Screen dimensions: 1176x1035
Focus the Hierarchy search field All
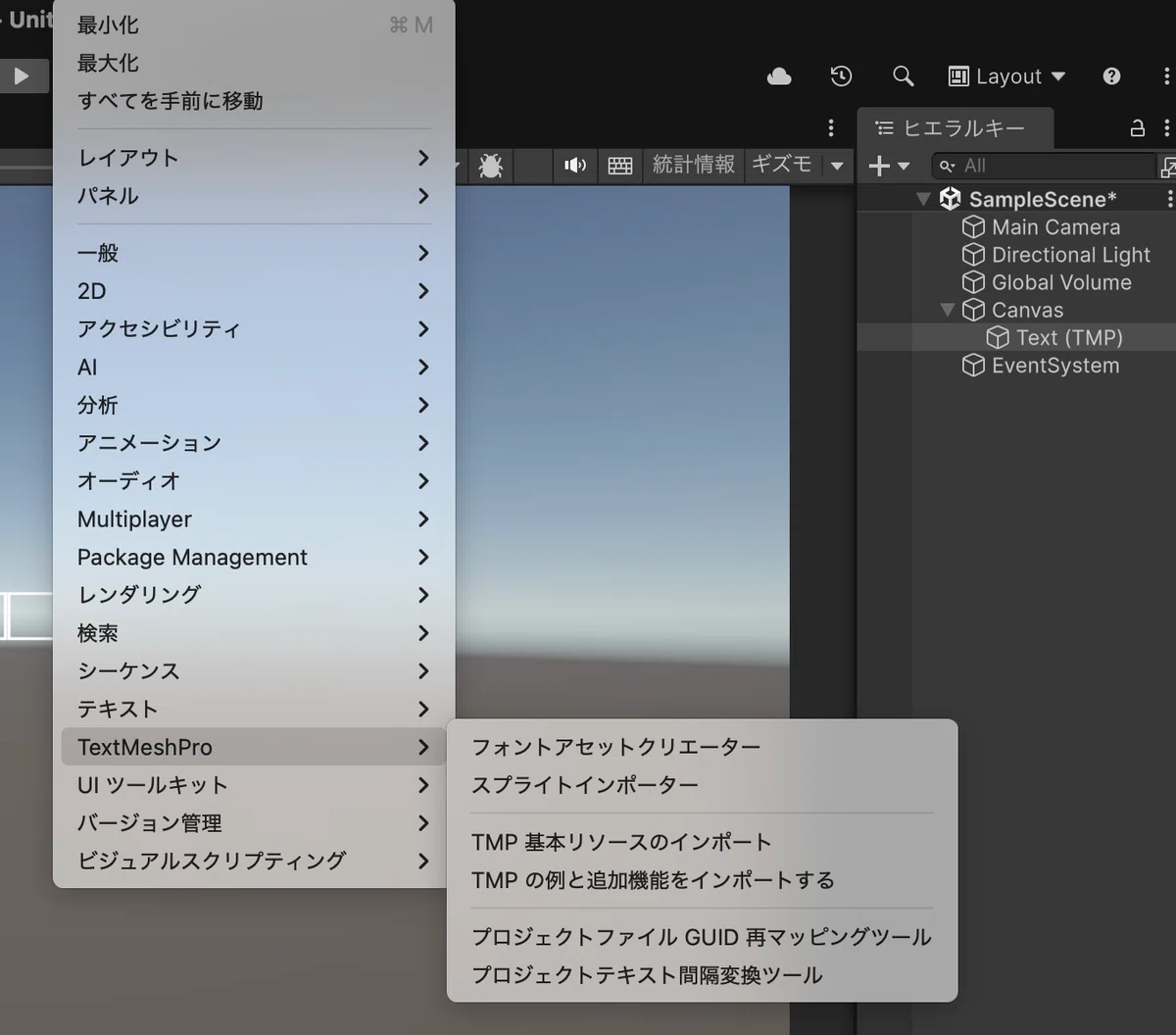click(1044, 167)
